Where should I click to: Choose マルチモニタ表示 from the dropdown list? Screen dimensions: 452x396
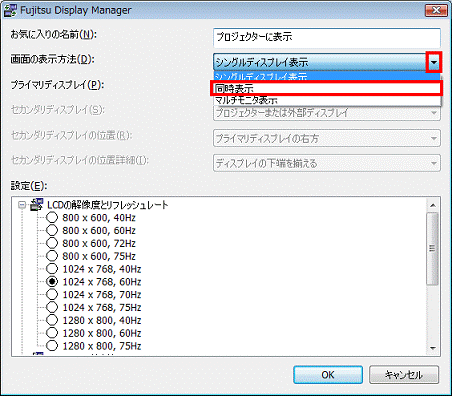(x=327, y=100)
